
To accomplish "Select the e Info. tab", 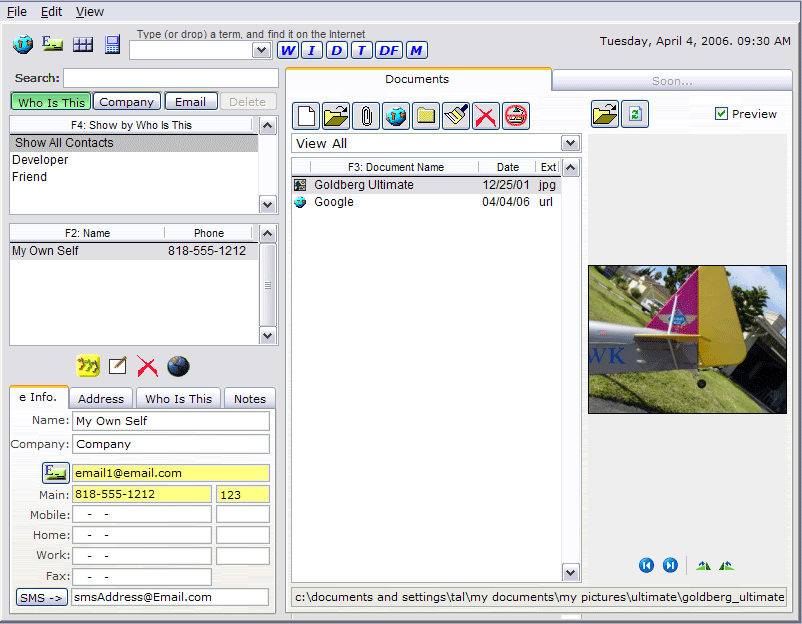I will click(x=38, y=397).
